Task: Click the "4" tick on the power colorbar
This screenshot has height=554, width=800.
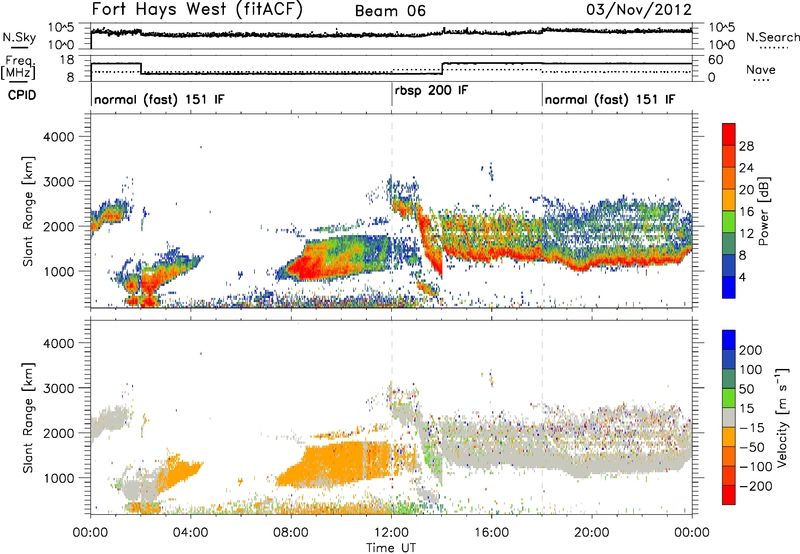Action: click(x=743, y=277)
